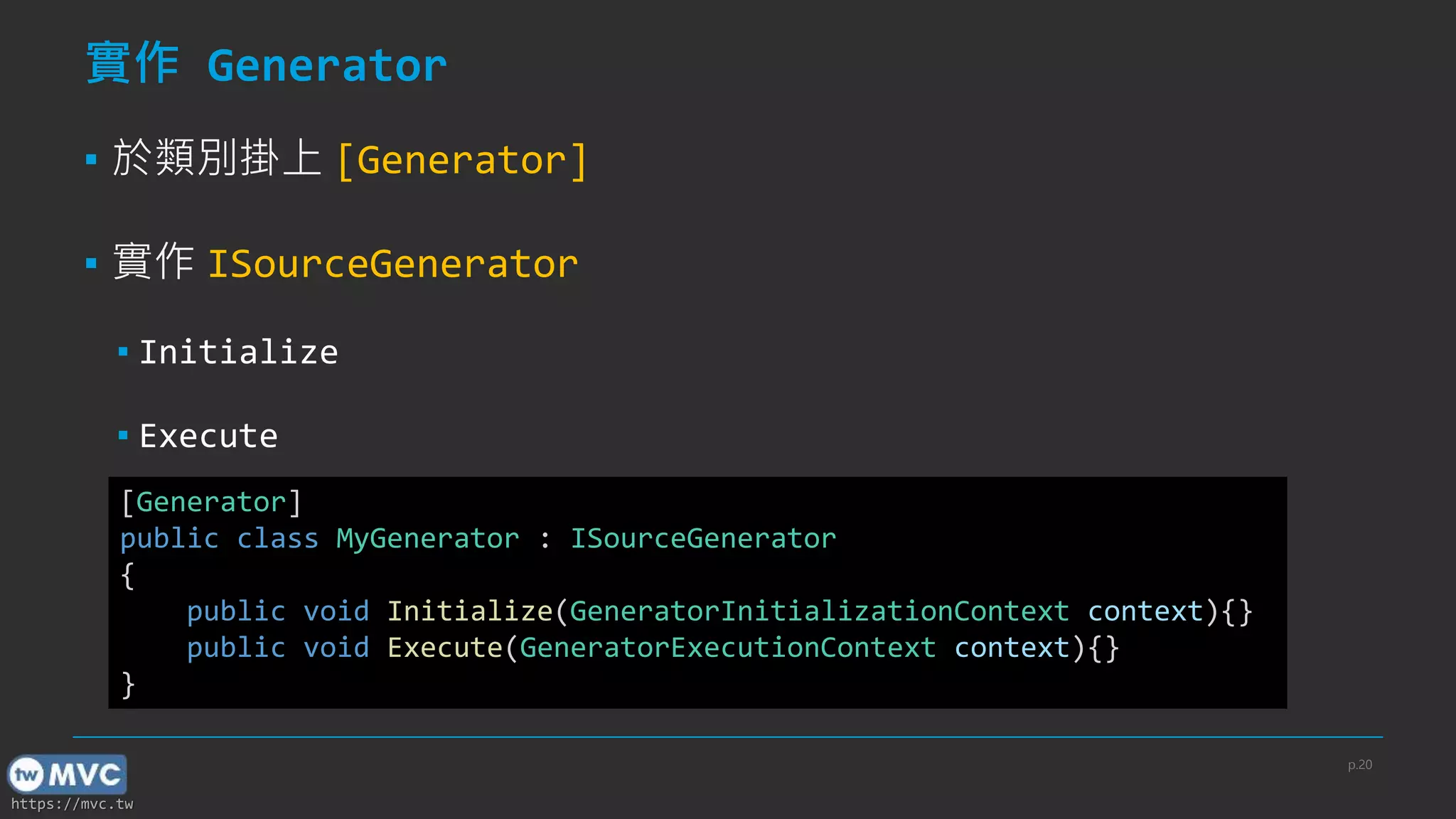
Task: Select the bullet text '於類別掛上'
Action: pyautogui.click(x=217, y=158)
